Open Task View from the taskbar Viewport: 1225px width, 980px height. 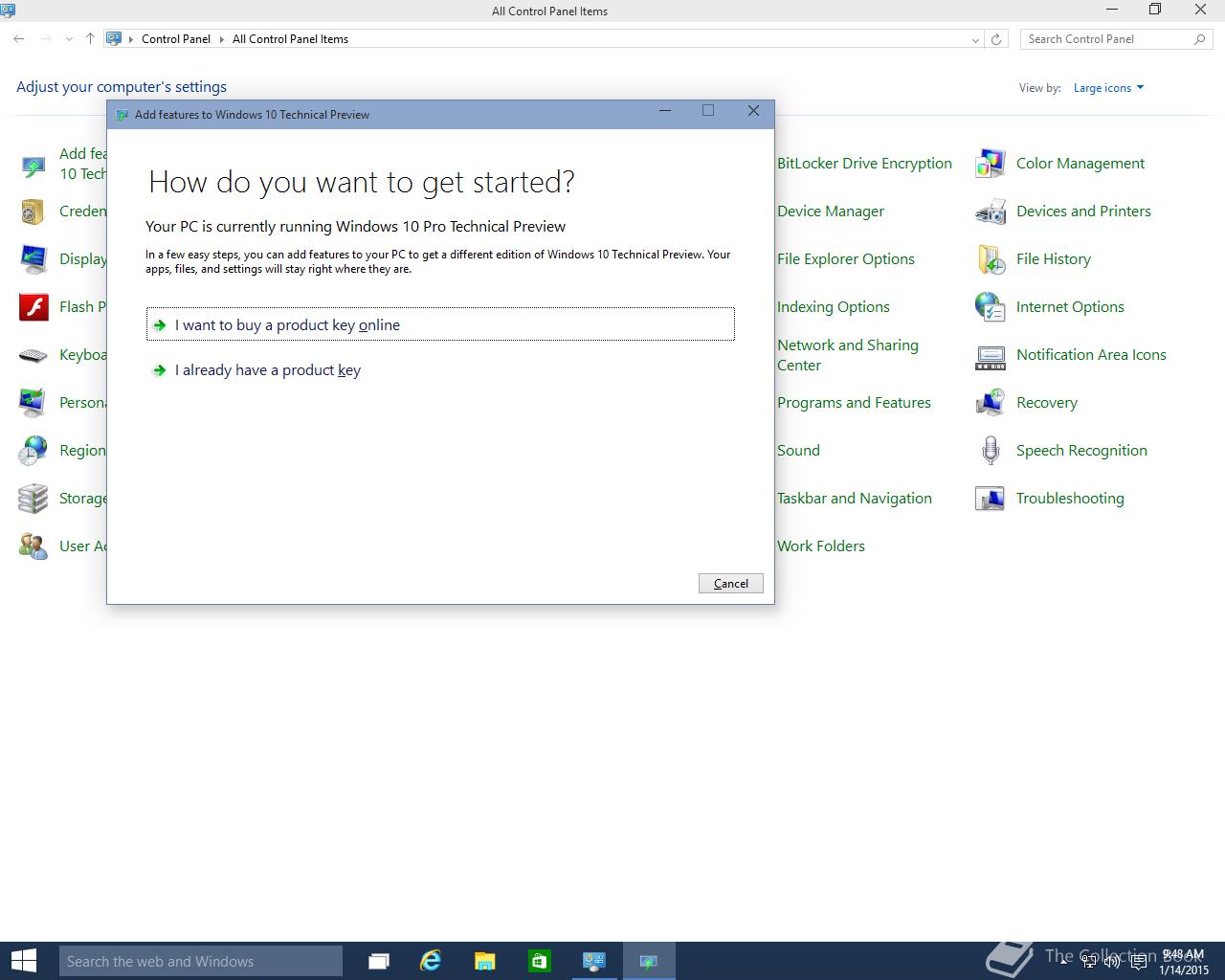click(379, 961)
